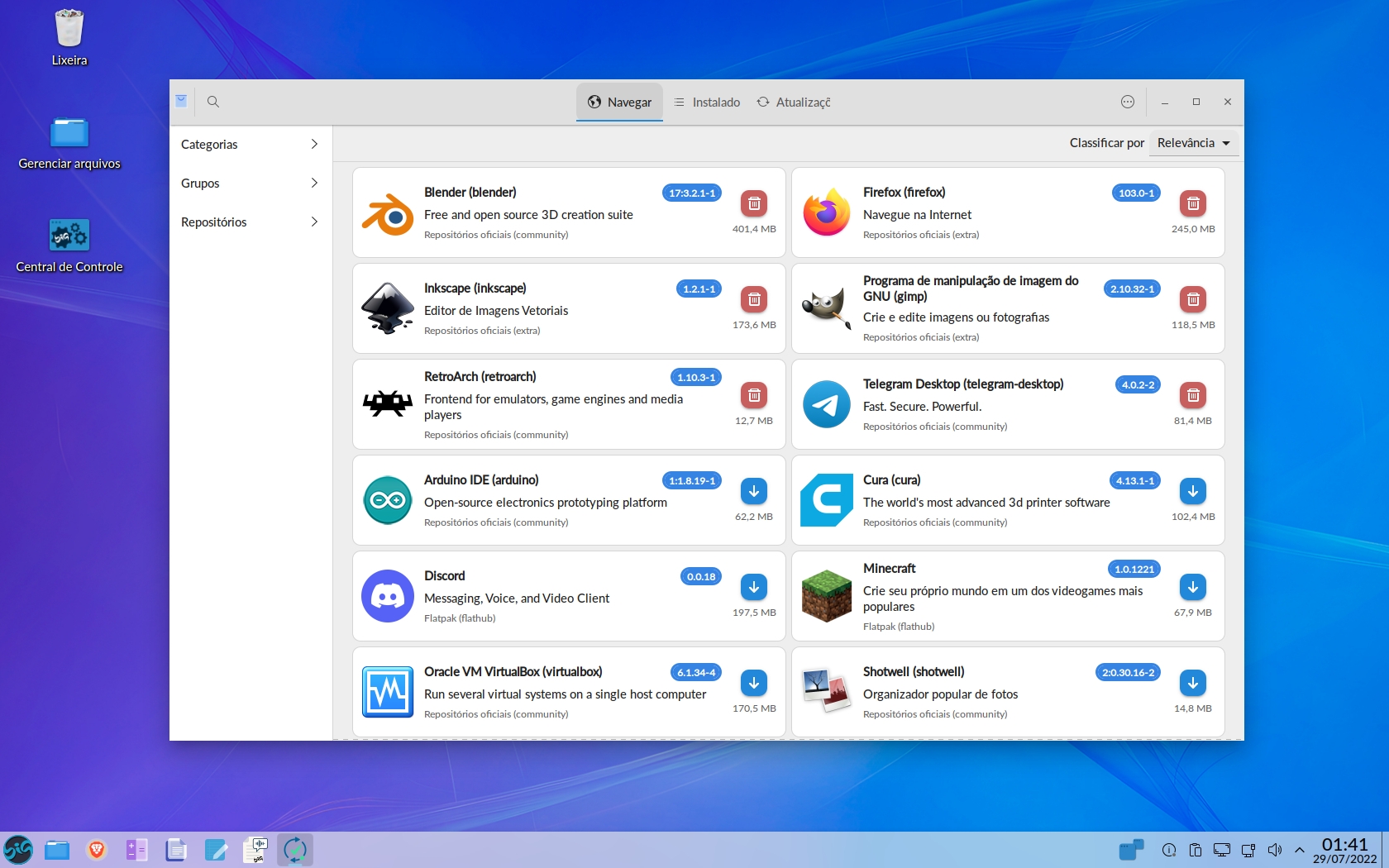Uninstall Telegram Desktop via trash icon
This screenshot has width=1389, height=868.
click(1192, 395)
